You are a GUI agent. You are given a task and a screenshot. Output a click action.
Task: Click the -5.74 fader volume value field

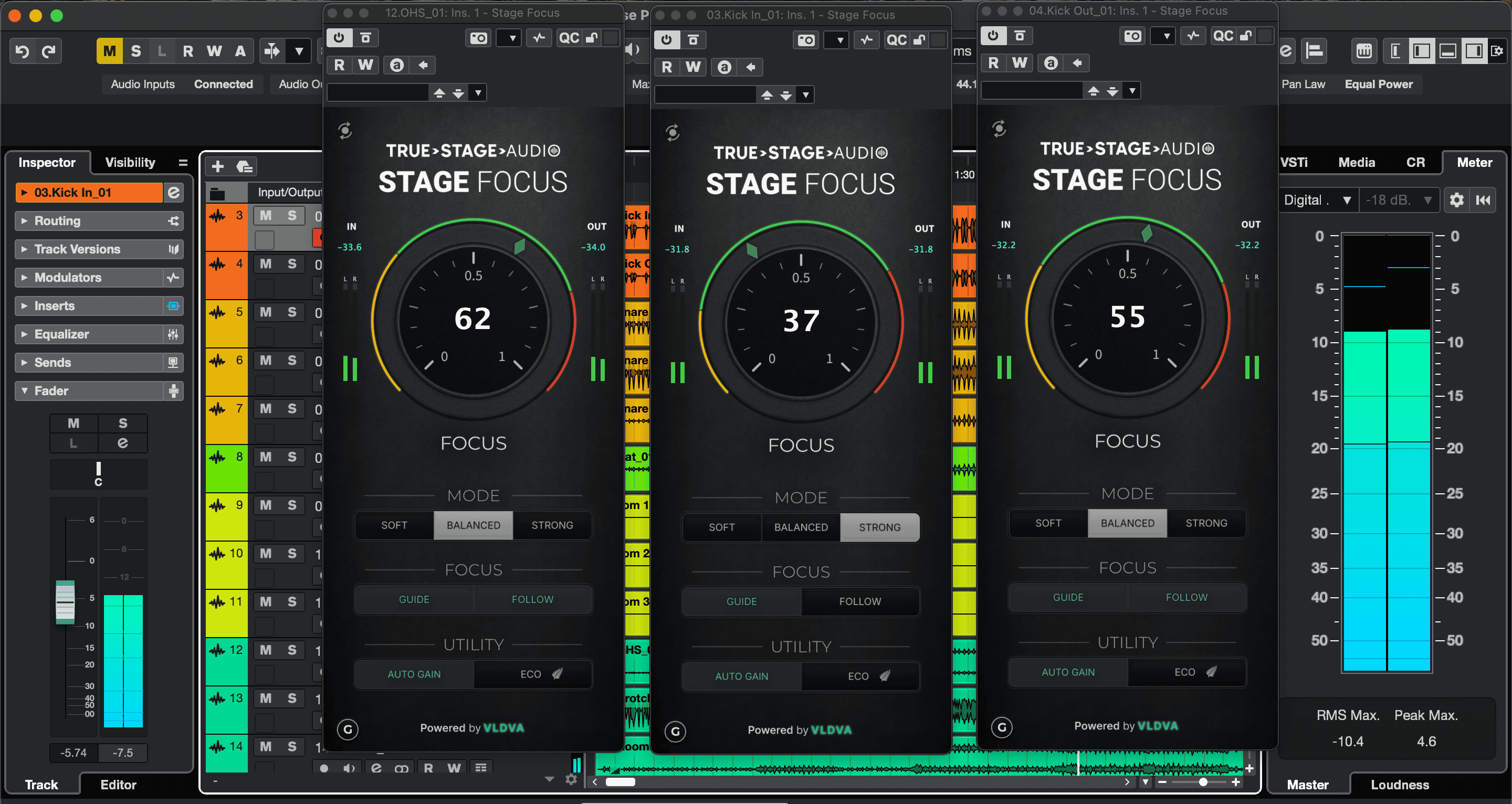[73, 753]
